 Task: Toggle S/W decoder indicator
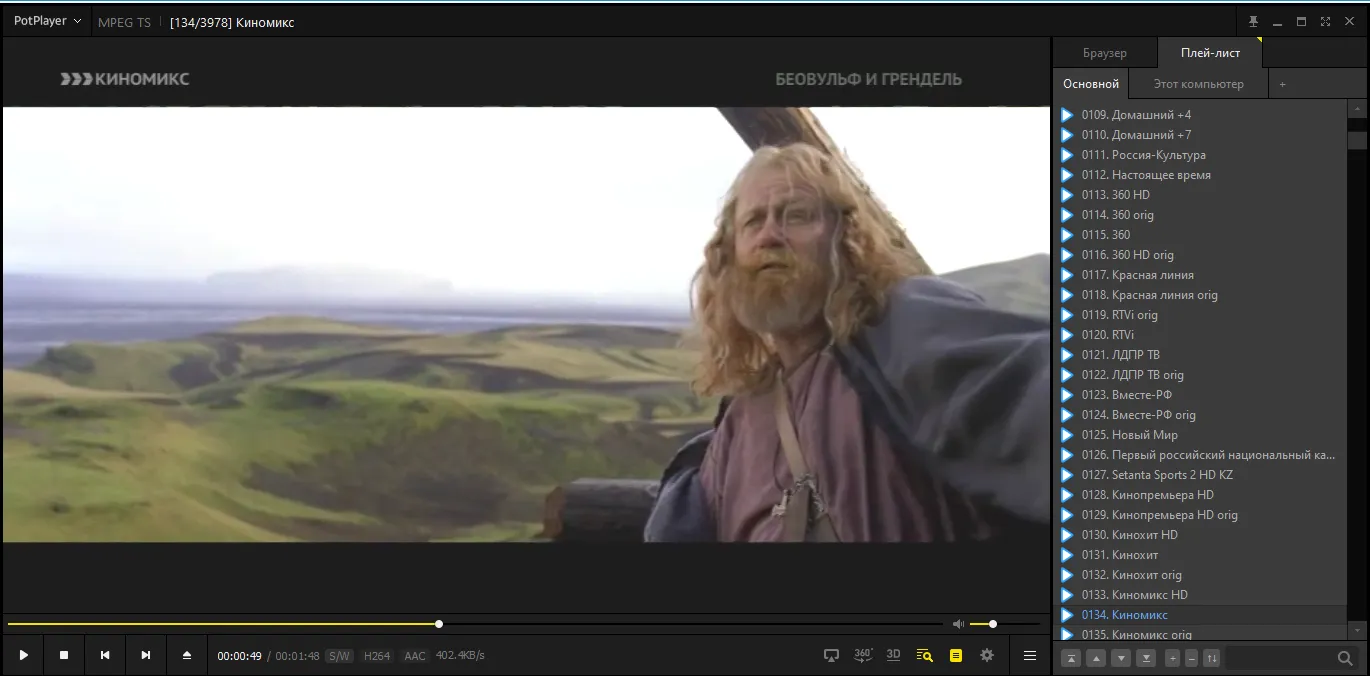(339, 656)
